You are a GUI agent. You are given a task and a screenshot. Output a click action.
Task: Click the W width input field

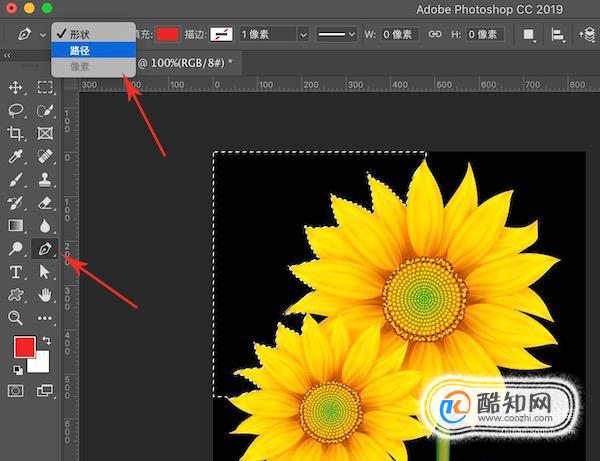[399, 34]
